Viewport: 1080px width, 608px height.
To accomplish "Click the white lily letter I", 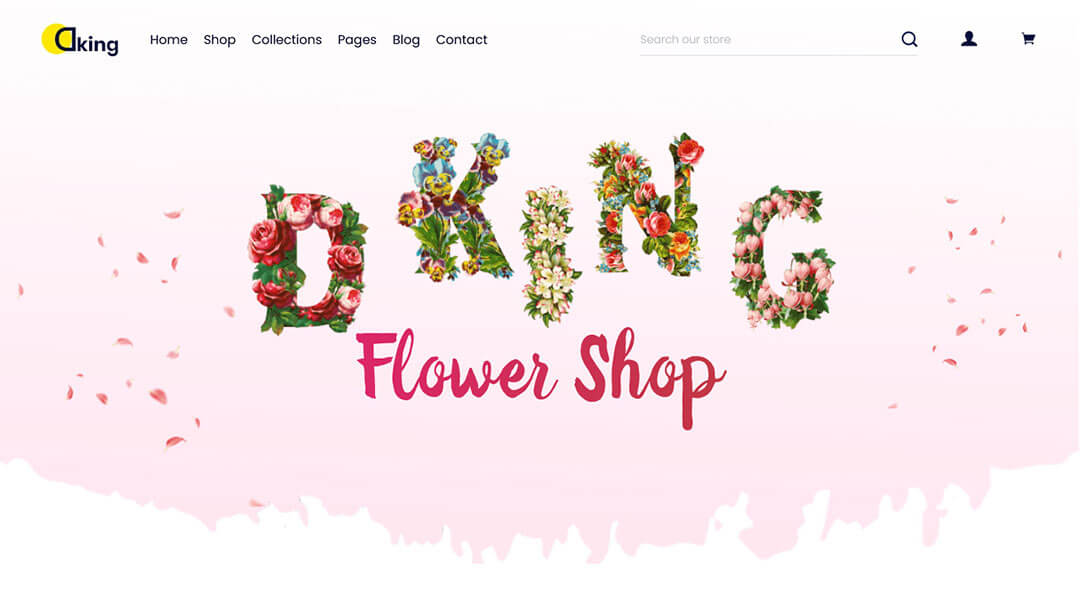I will point(549,255).
